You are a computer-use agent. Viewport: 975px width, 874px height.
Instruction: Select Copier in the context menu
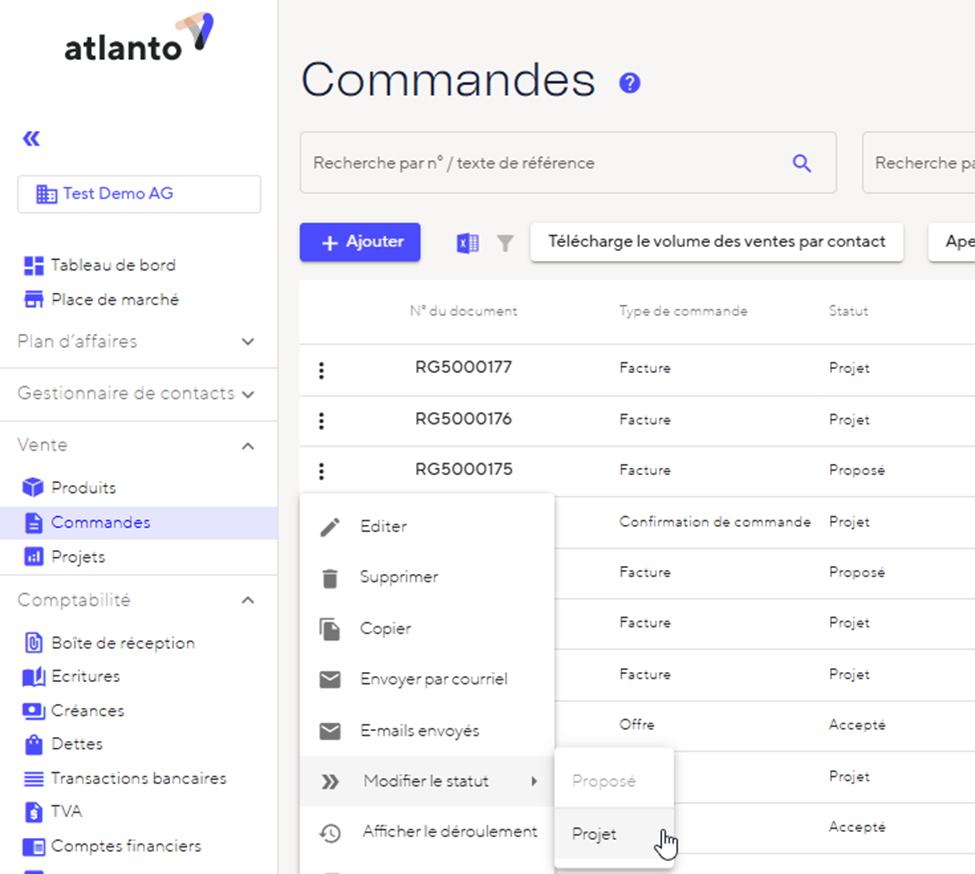click(x=385, y=629)
